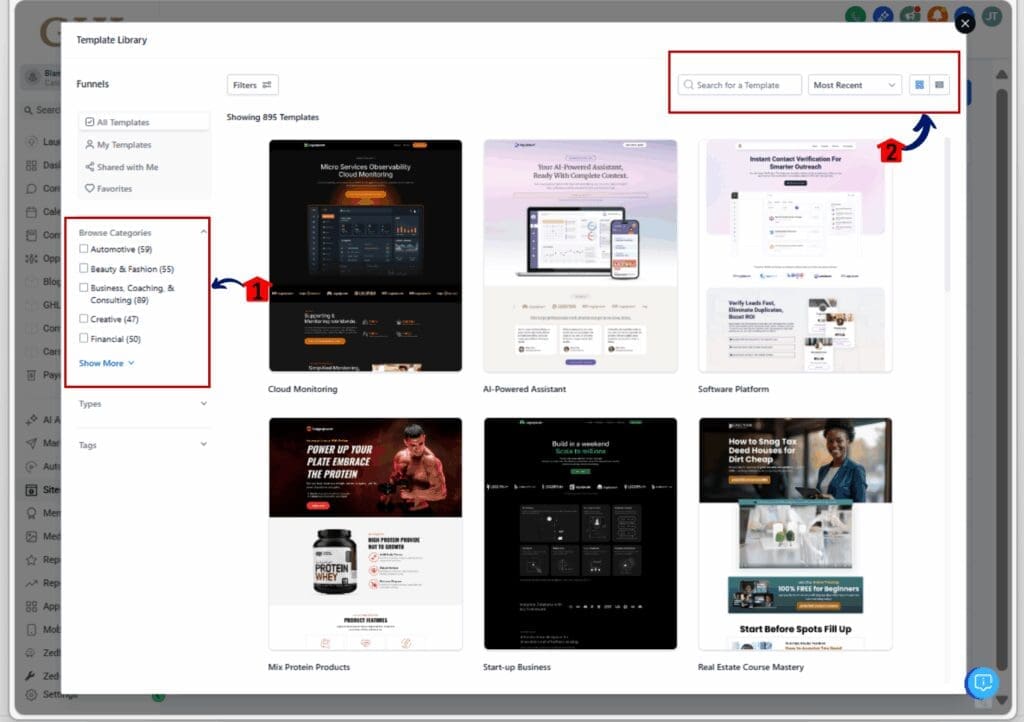Image resolution: width=1024 pixels, height=722 pixels.
Task: Select the grid view icon next to search
Action: coord(918,85)
